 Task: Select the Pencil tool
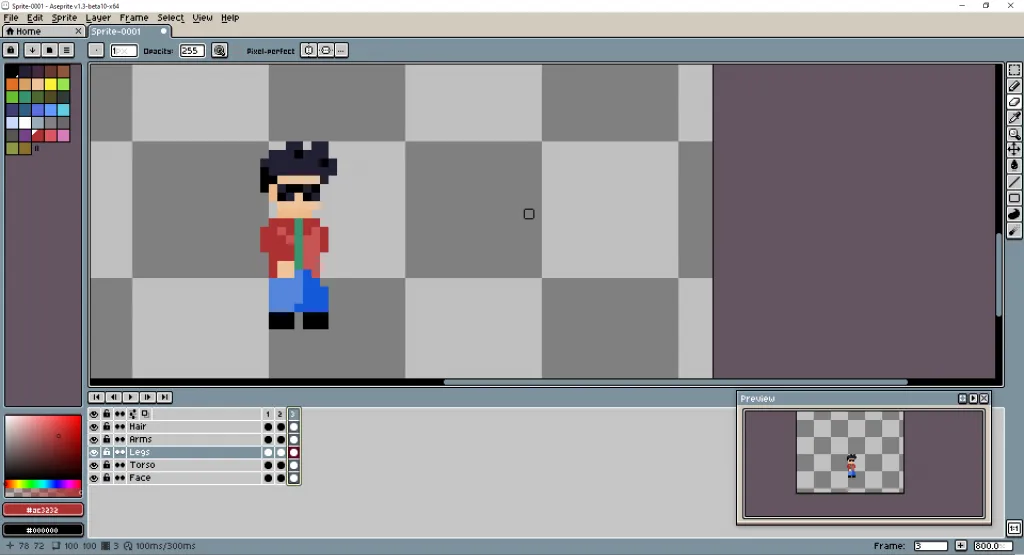point(1014,86)
